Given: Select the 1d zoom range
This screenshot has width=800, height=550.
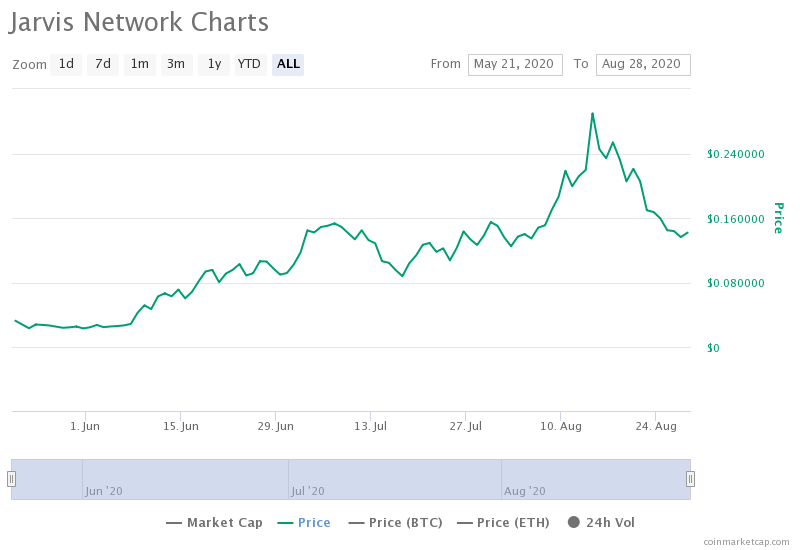Looking at the screenshot, I should pyautogui.click(x=66, y=64).
